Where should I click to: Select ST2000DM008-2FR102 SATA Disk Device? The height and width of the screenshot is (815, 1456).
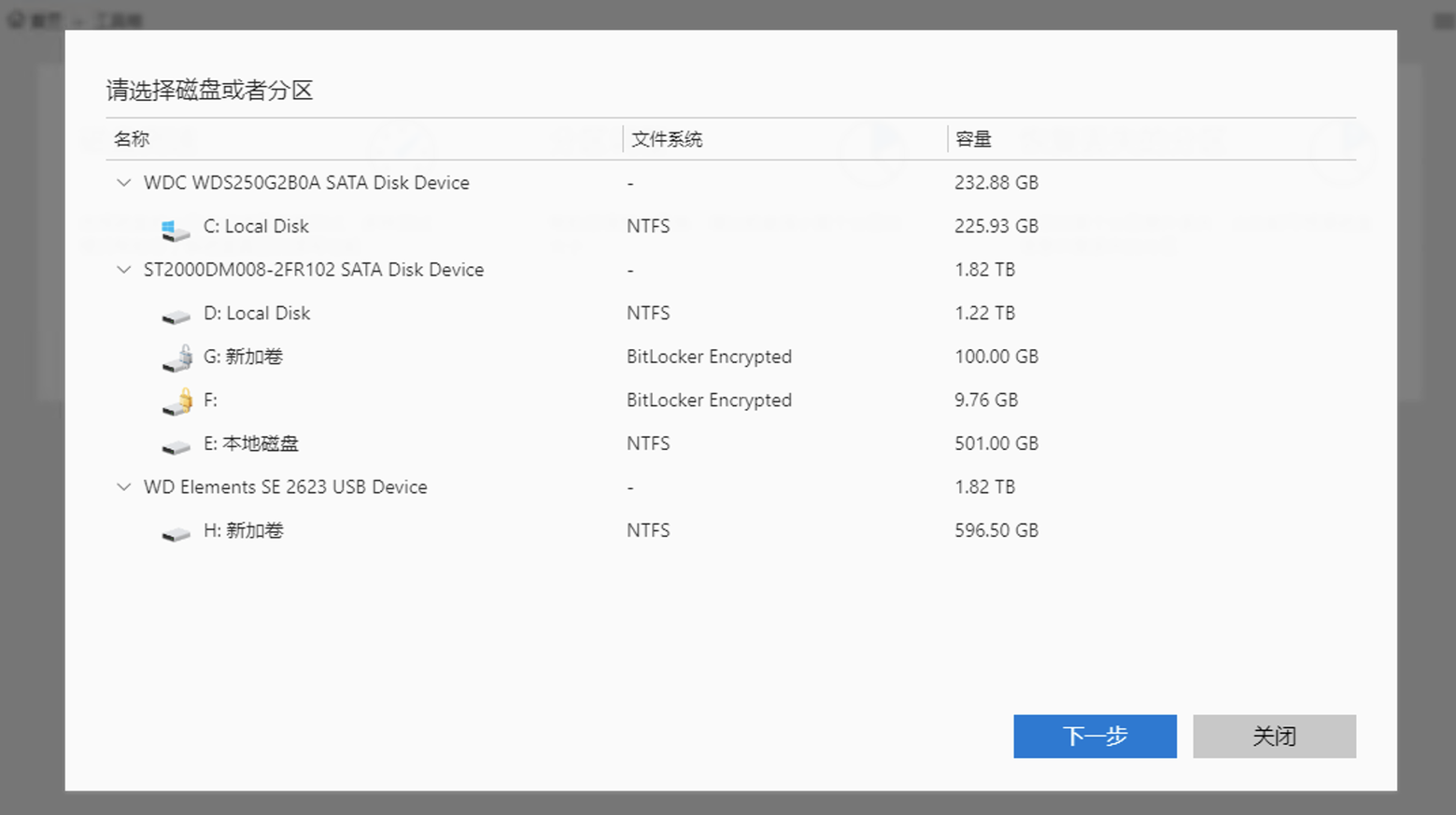pyautogui.click(x=314, y=270)
